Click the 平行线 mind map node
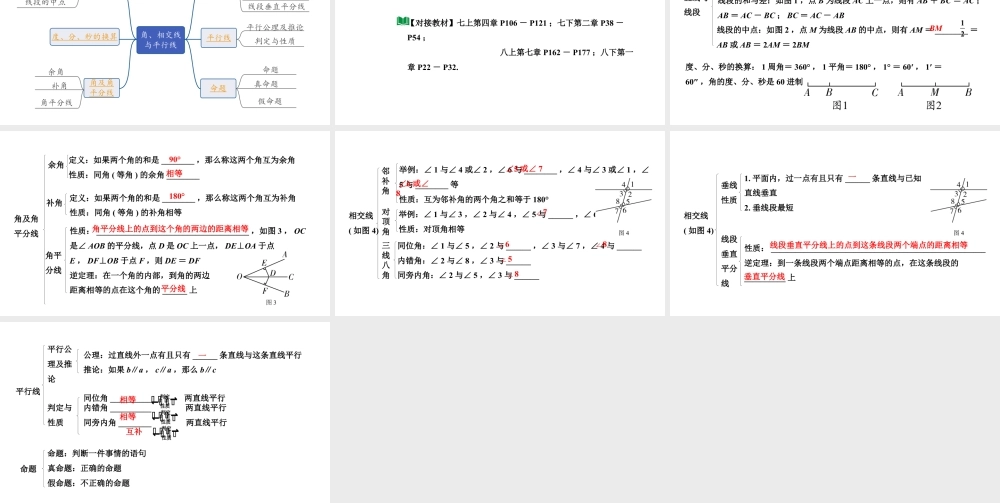 [x=217, y=37]
